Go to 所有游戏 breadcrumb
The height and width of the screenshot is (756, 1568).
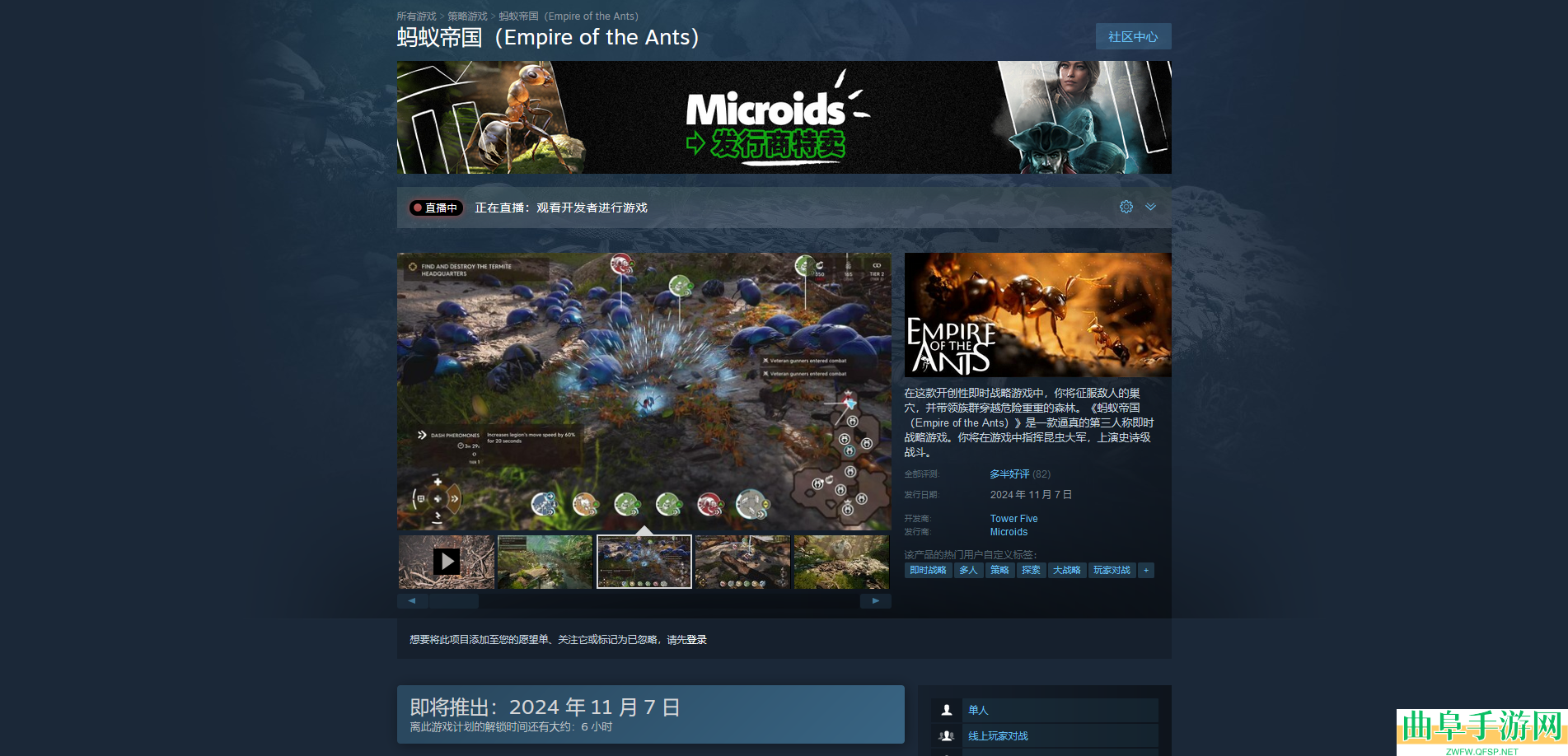tap(416, 16)
